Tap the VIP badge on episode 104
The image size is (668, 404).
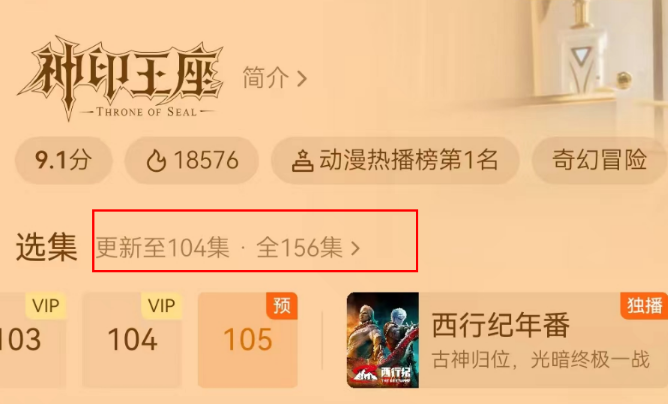[x=161, y=306]
